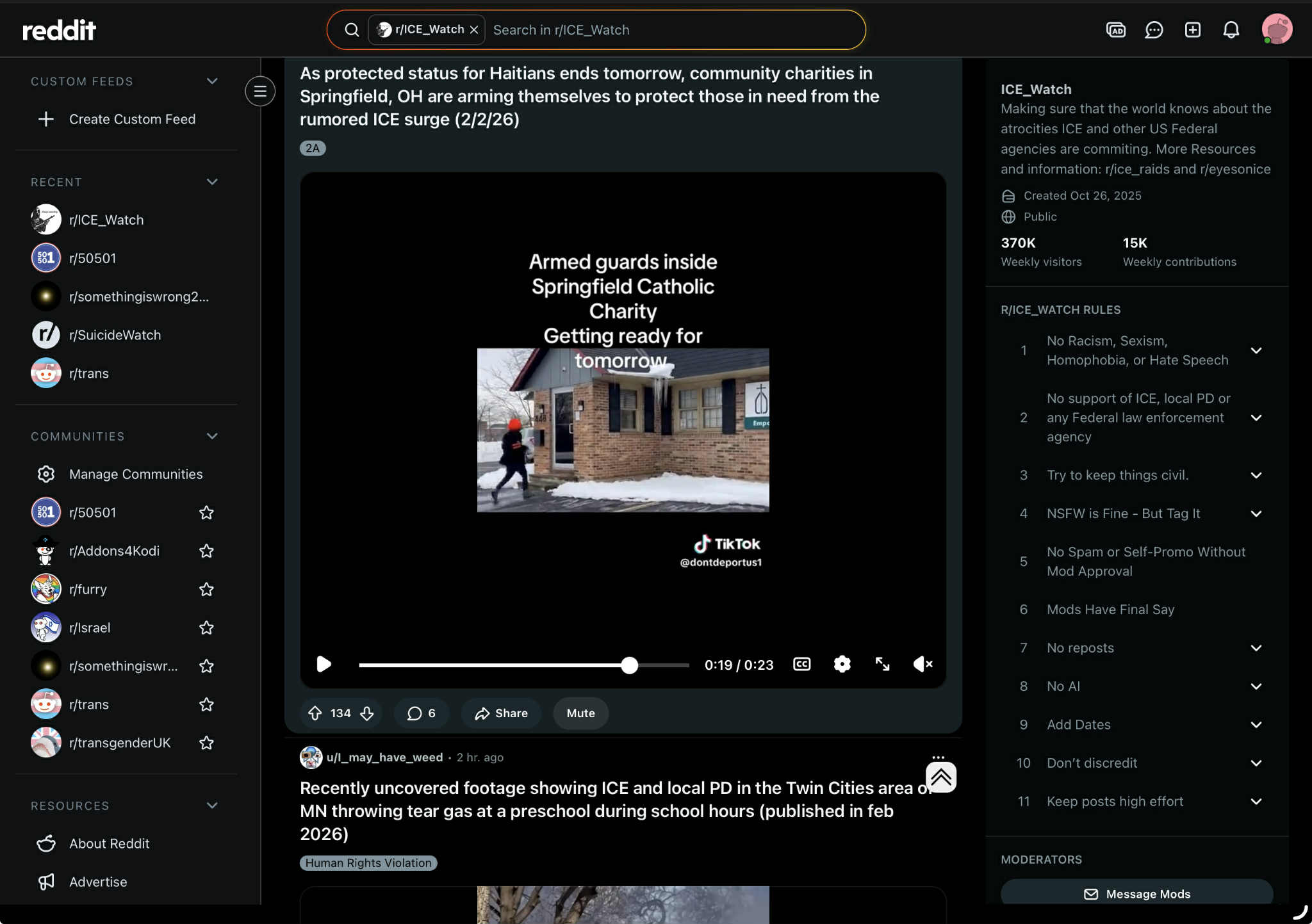Toggle favorite star for r/Addons4Kodi
Image resolution: width=1312 pixels, height=924 pixels.
tap(206, 551)
